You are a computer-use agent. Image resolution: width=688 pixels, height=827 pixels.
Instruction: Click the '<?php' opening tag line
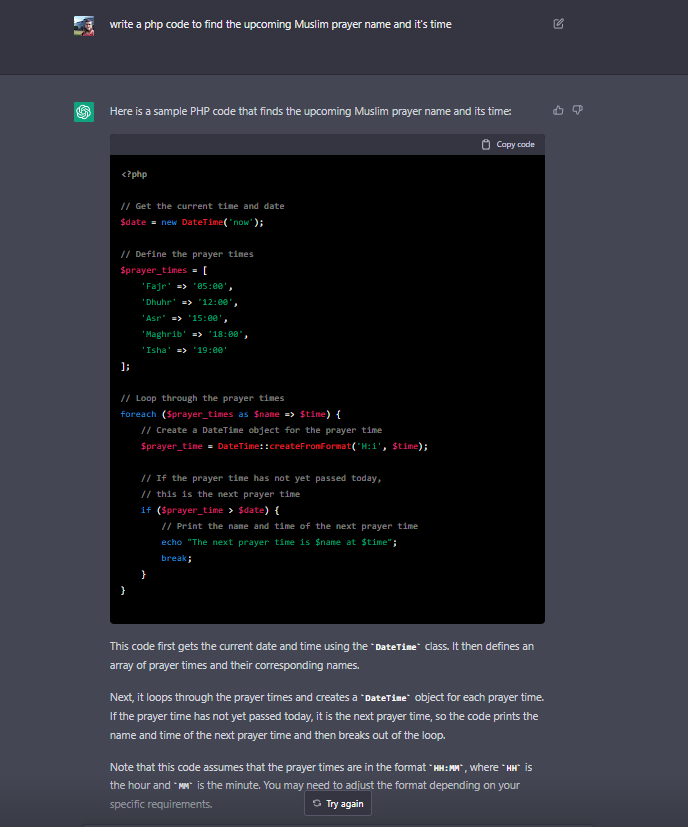click(x=134, y=174)
